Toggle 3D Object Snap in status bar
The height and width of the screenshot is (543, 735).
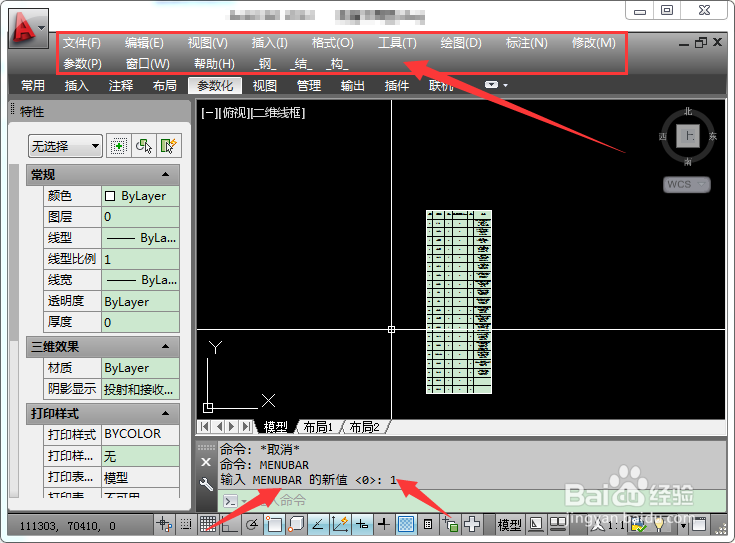[x=296, y=524]
